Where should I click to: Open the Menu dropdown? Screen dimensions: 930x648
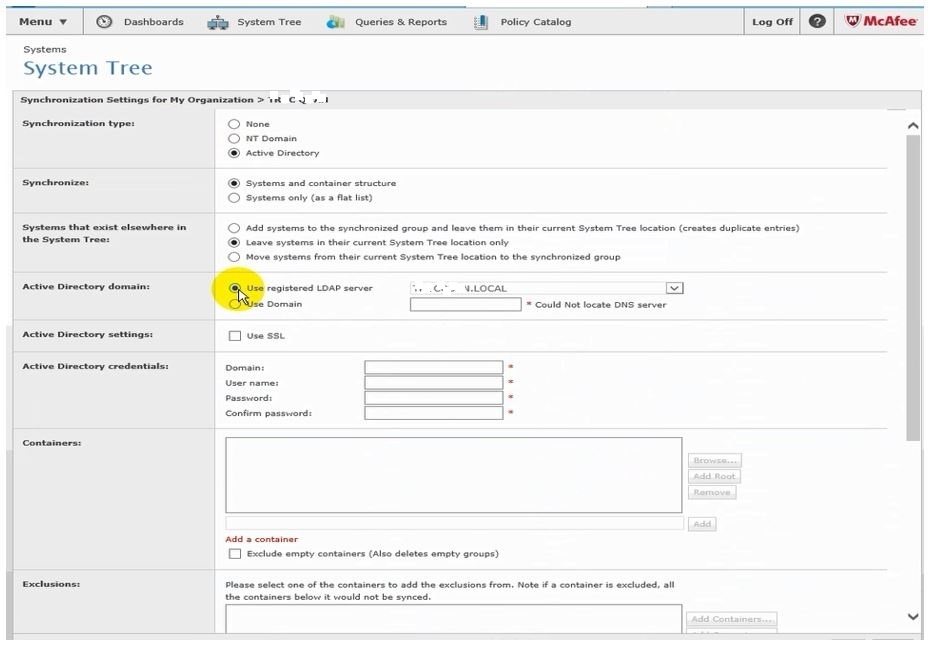coord(43,21)
